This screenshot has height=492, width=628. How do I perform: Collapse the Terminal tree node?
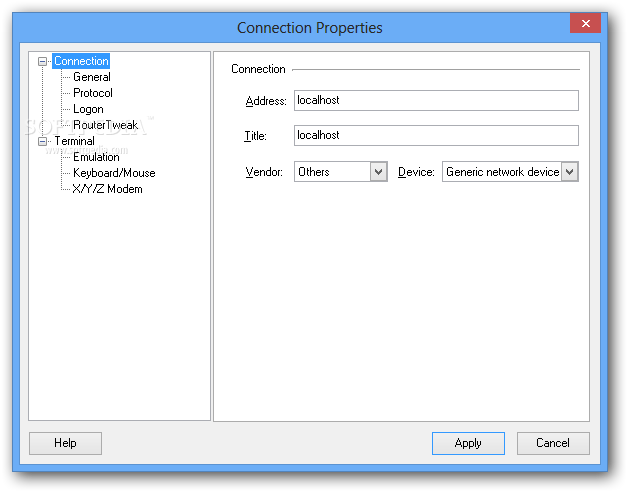[x=42, y=141]
